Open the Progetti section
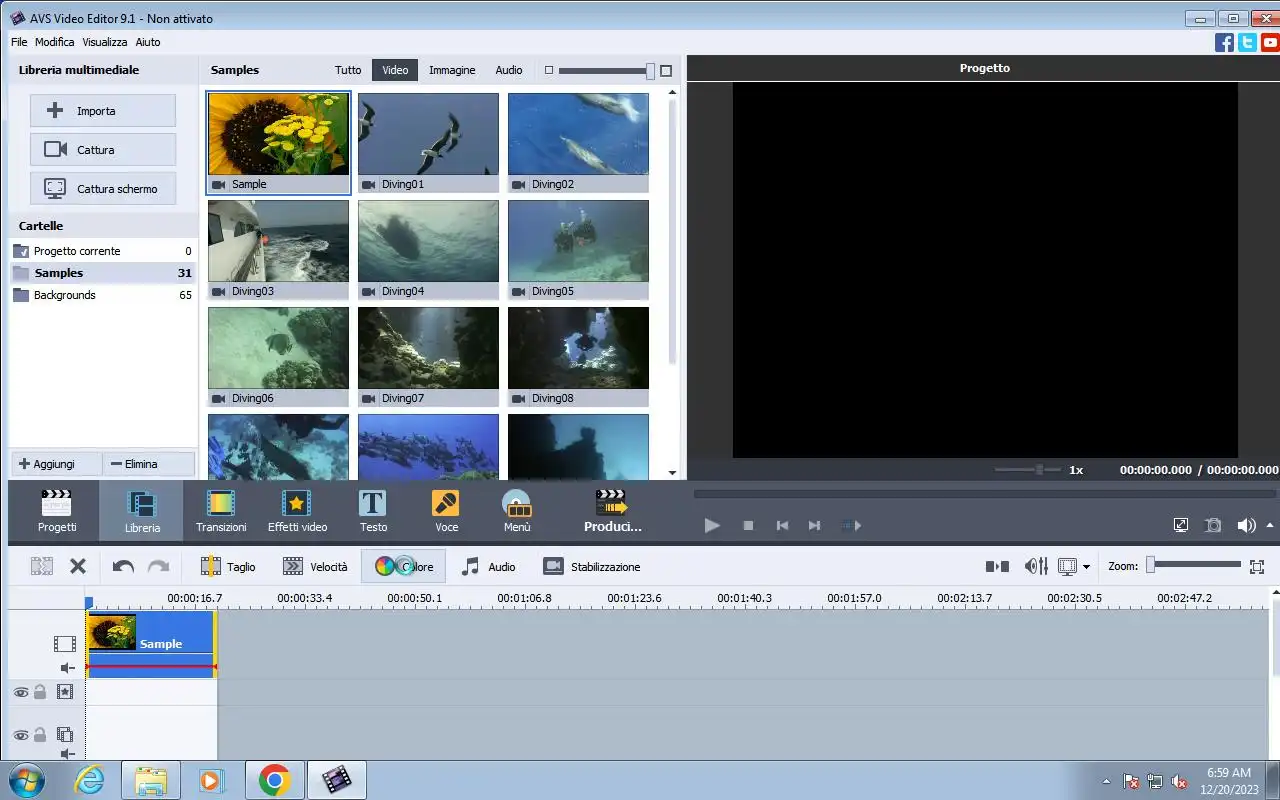Screen dimensions: 1280x800 click(57, 511)
